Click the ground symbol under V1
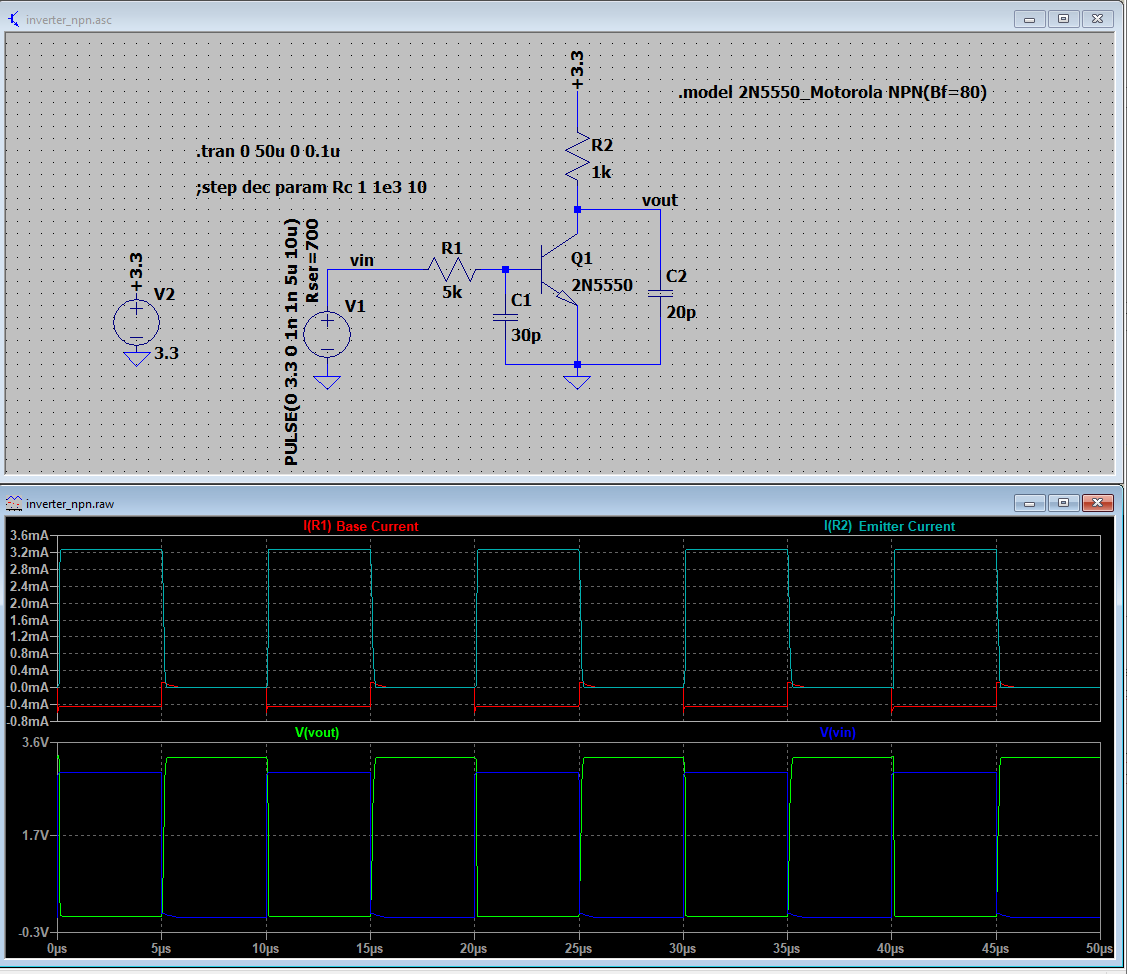1127x974 pixels. [327, 382]
